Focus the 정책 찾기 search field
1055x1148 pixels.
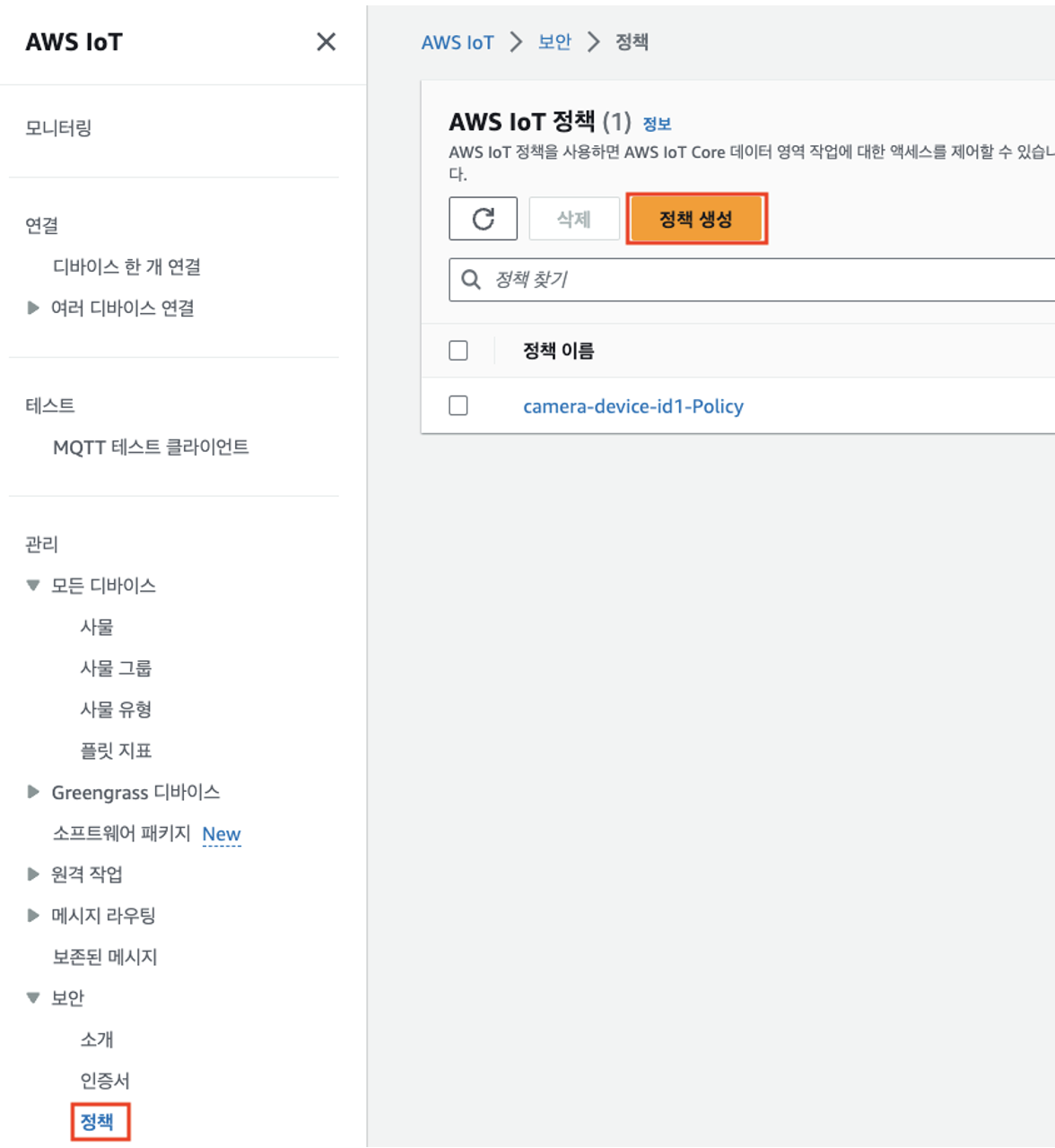point(754,280)
